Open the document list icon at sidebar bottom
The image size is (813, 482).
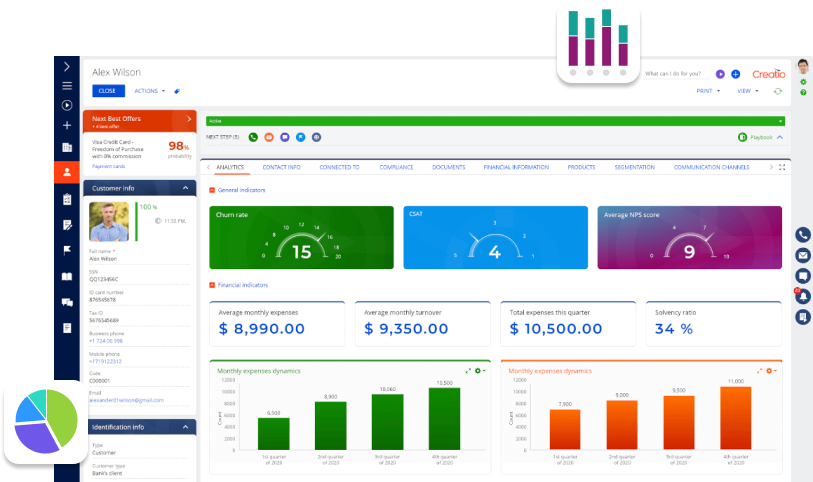click(67, 328)
